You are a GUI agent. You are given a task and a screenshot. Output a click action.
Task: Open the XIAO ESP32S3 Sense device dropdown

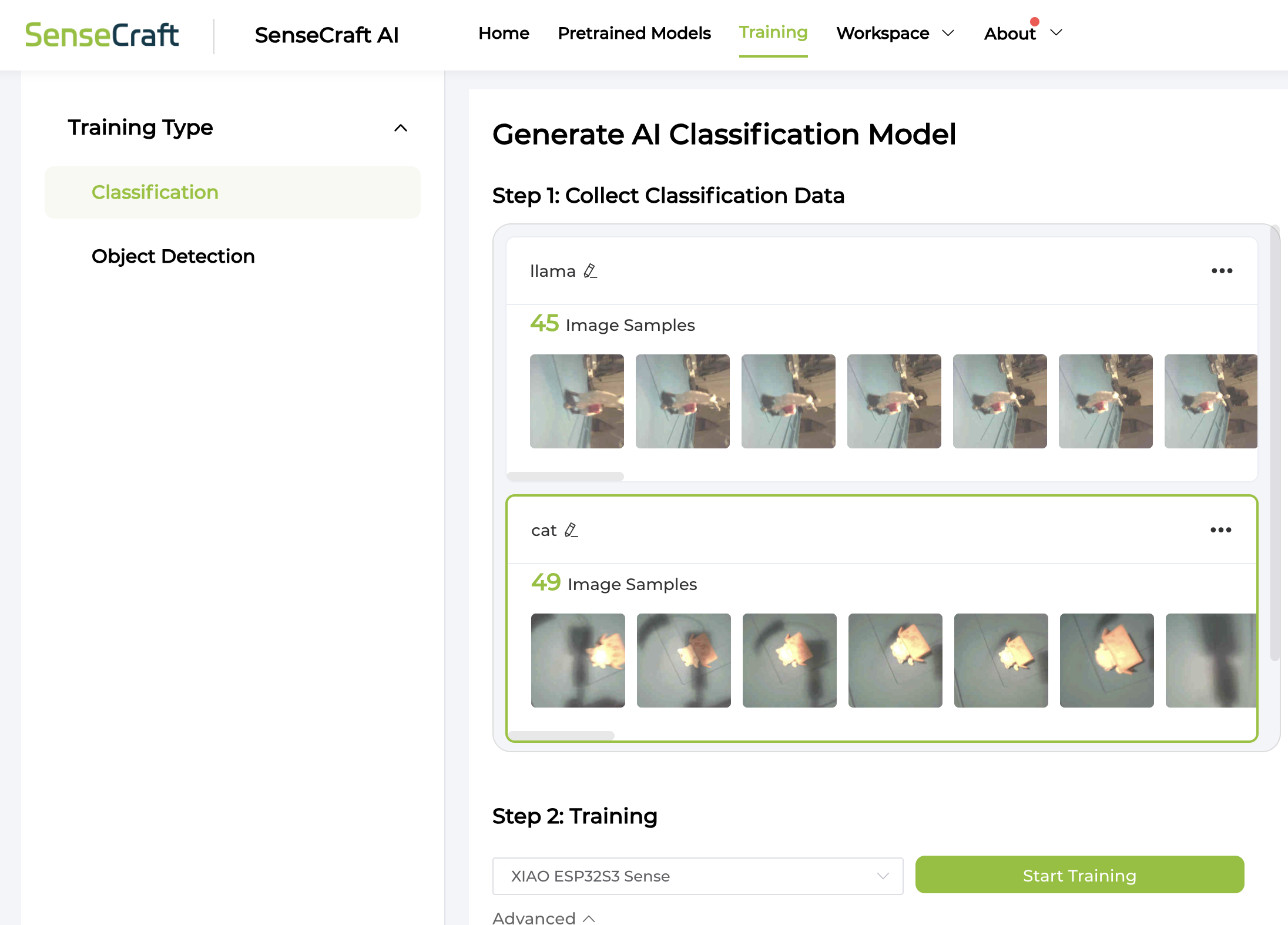tap(697, 876)
